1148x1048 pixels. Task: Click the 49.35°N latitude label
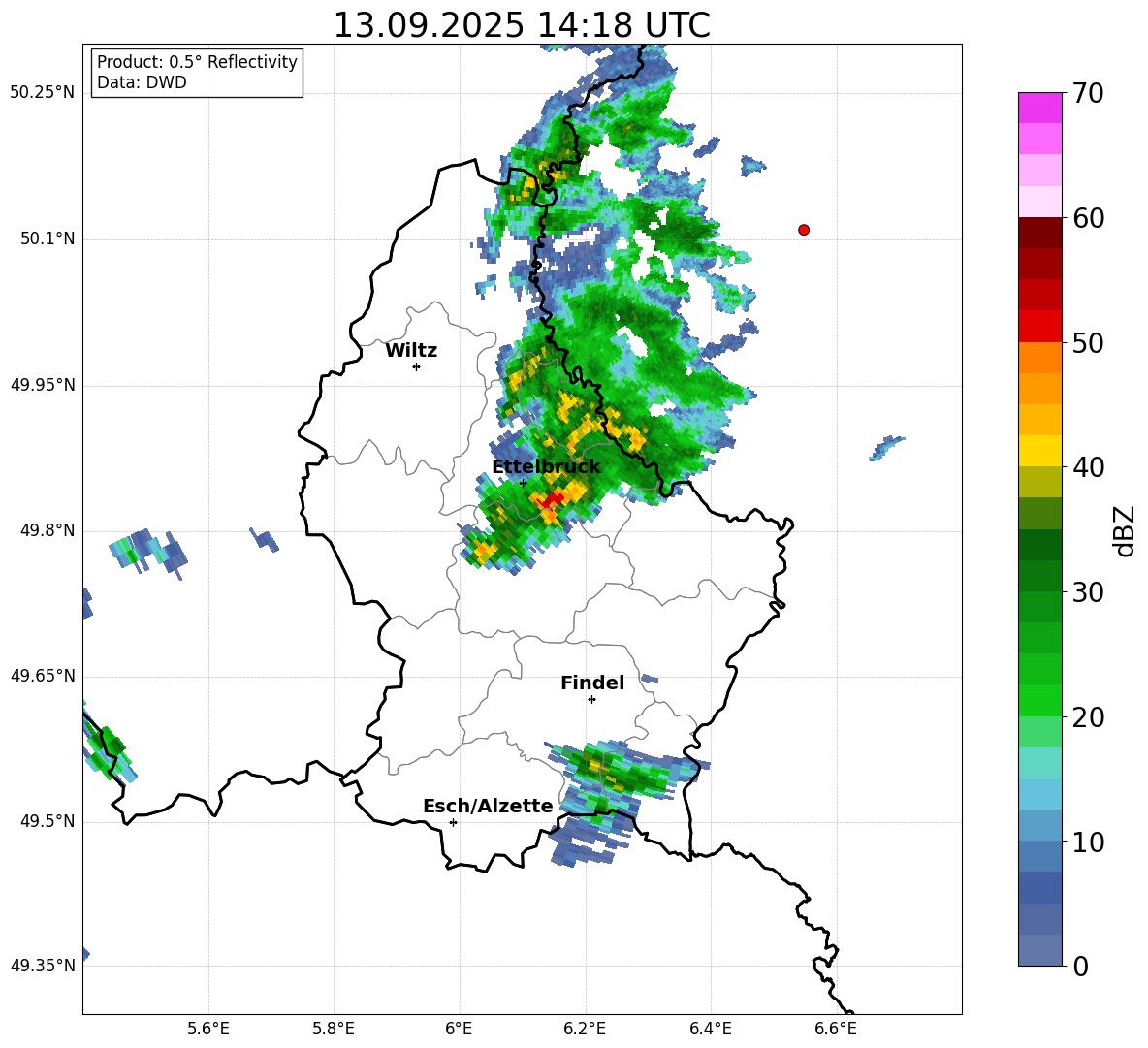[42, 966]
